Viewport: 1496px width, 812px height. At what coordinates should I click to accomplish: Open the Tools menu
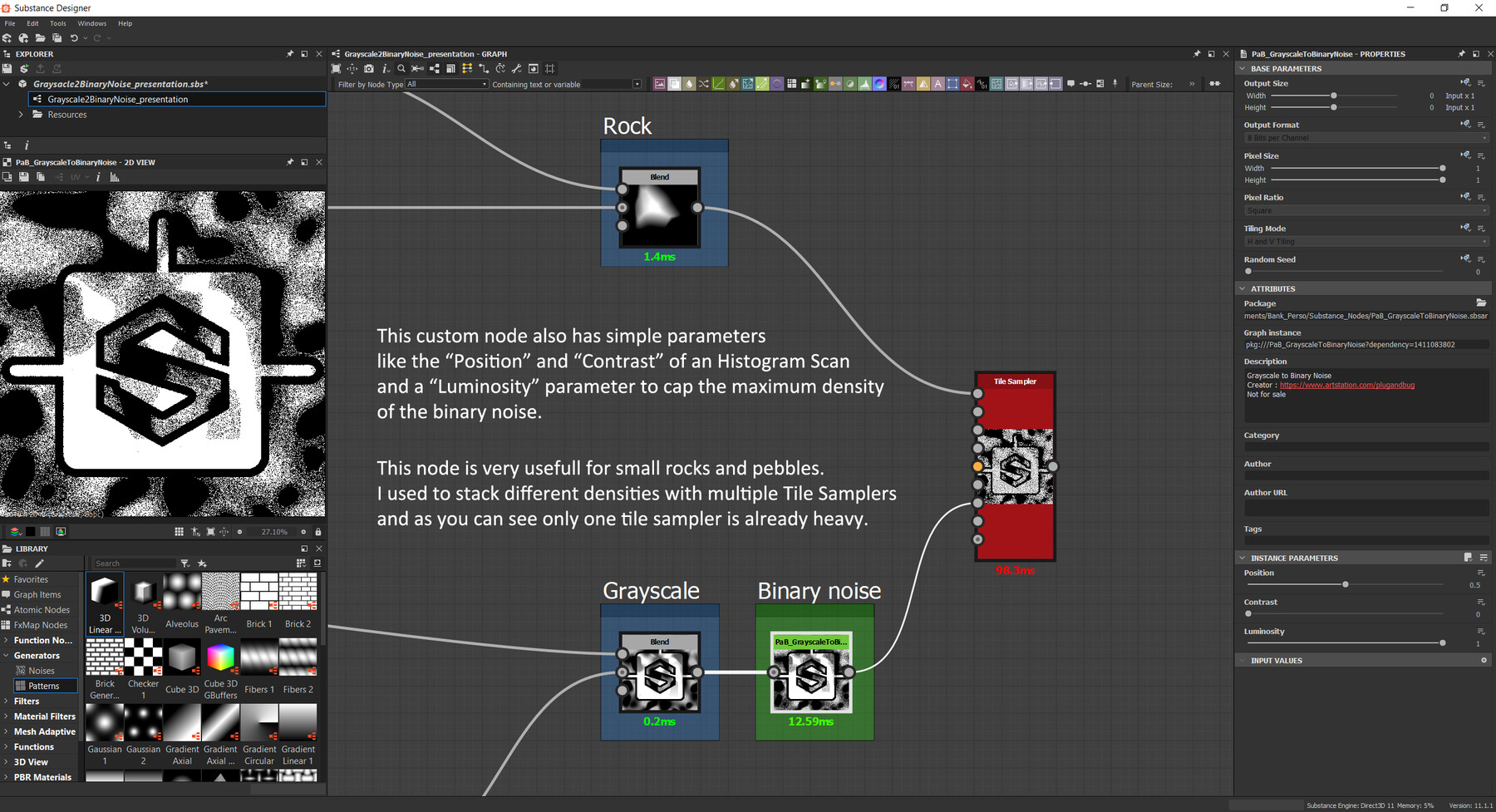[57, 23]
